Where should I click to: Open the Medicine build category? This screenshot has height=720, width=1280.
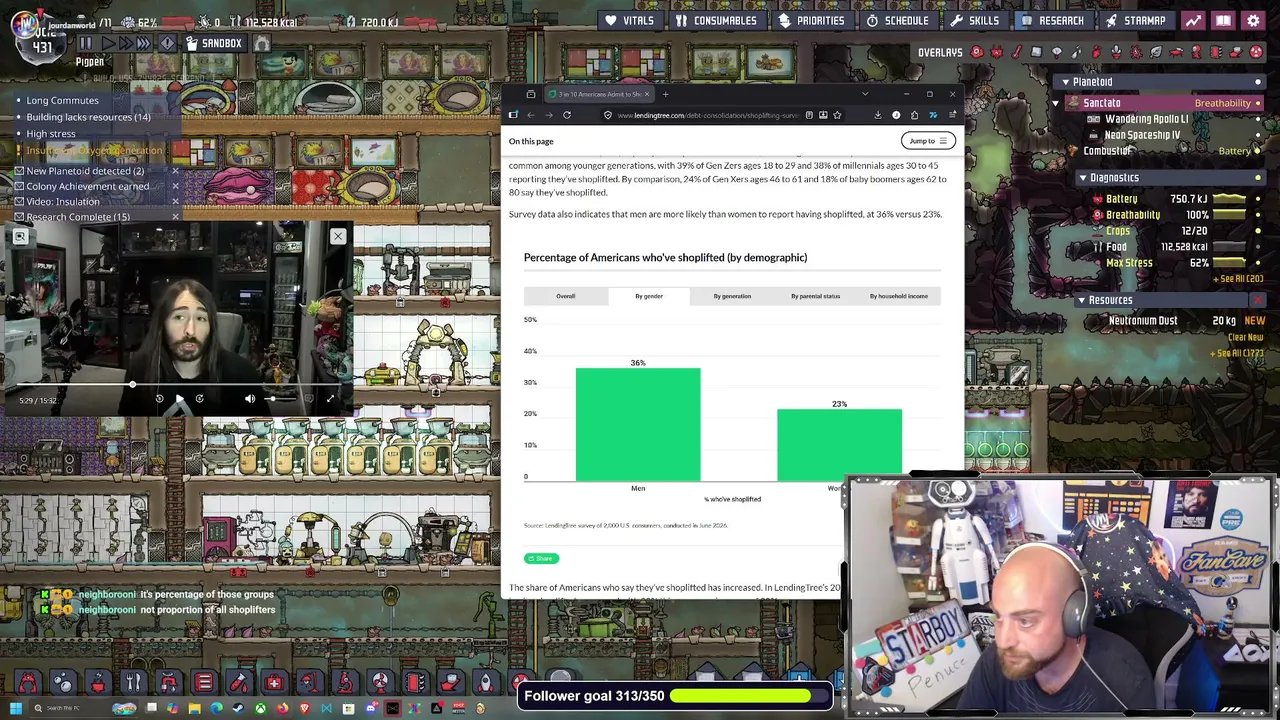[x=274, y=683]
